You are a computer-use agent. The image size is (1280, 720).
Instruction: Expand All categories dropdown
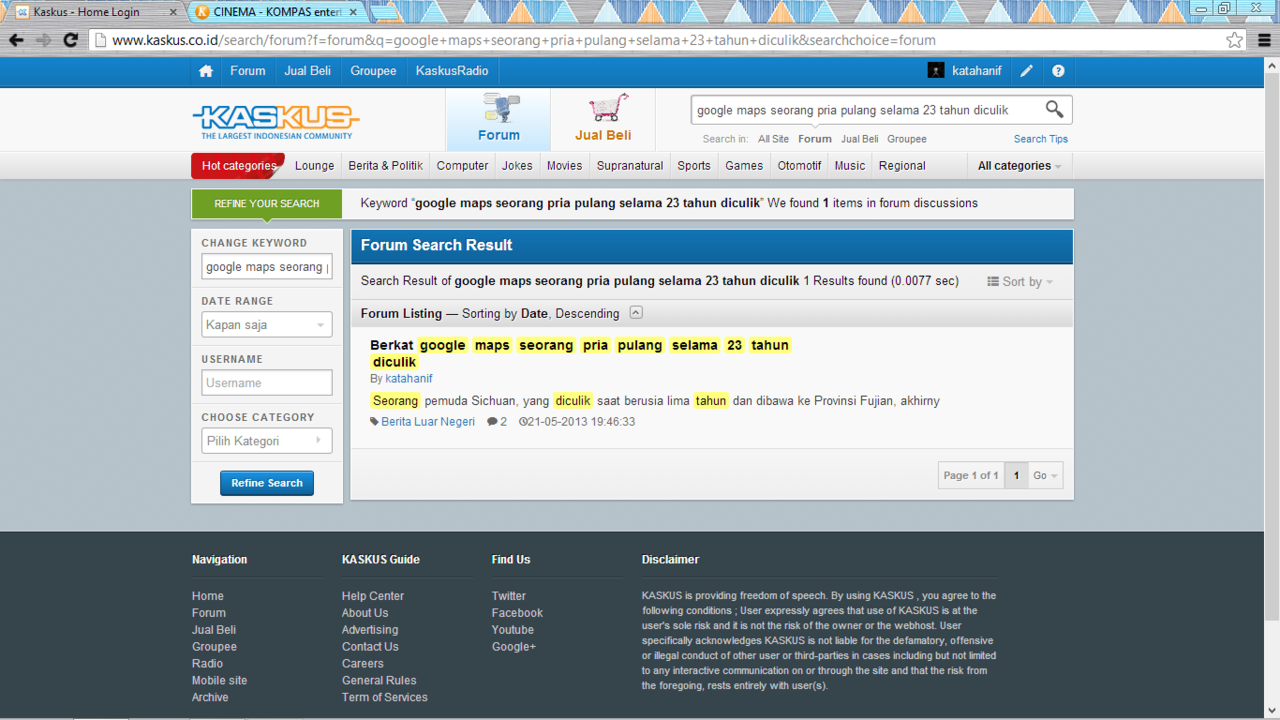pos(1019,166)
